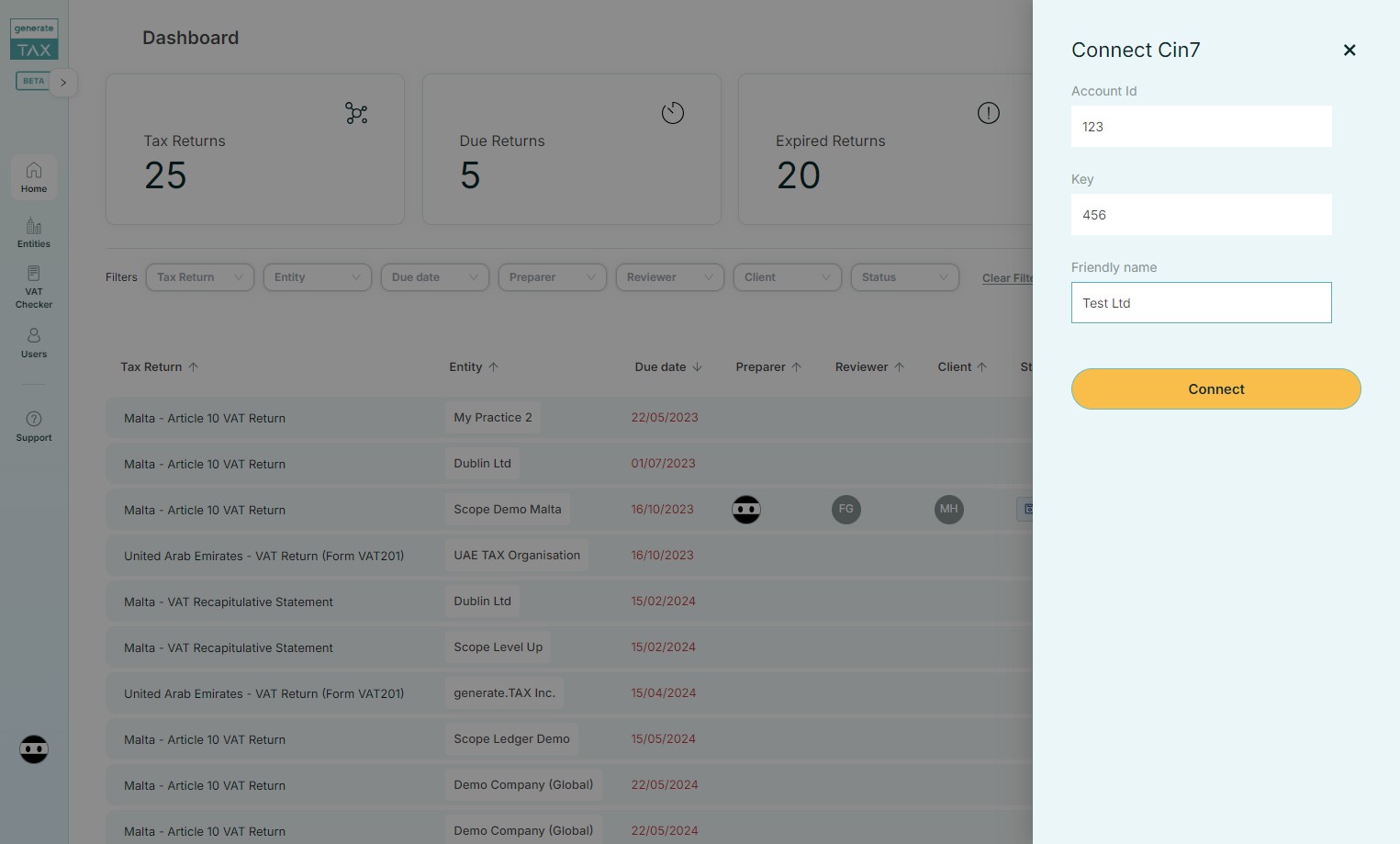Open the Users section
The height and width of the screenshot is (844, 1400).
pyautogui.click(x=34, y=343)
